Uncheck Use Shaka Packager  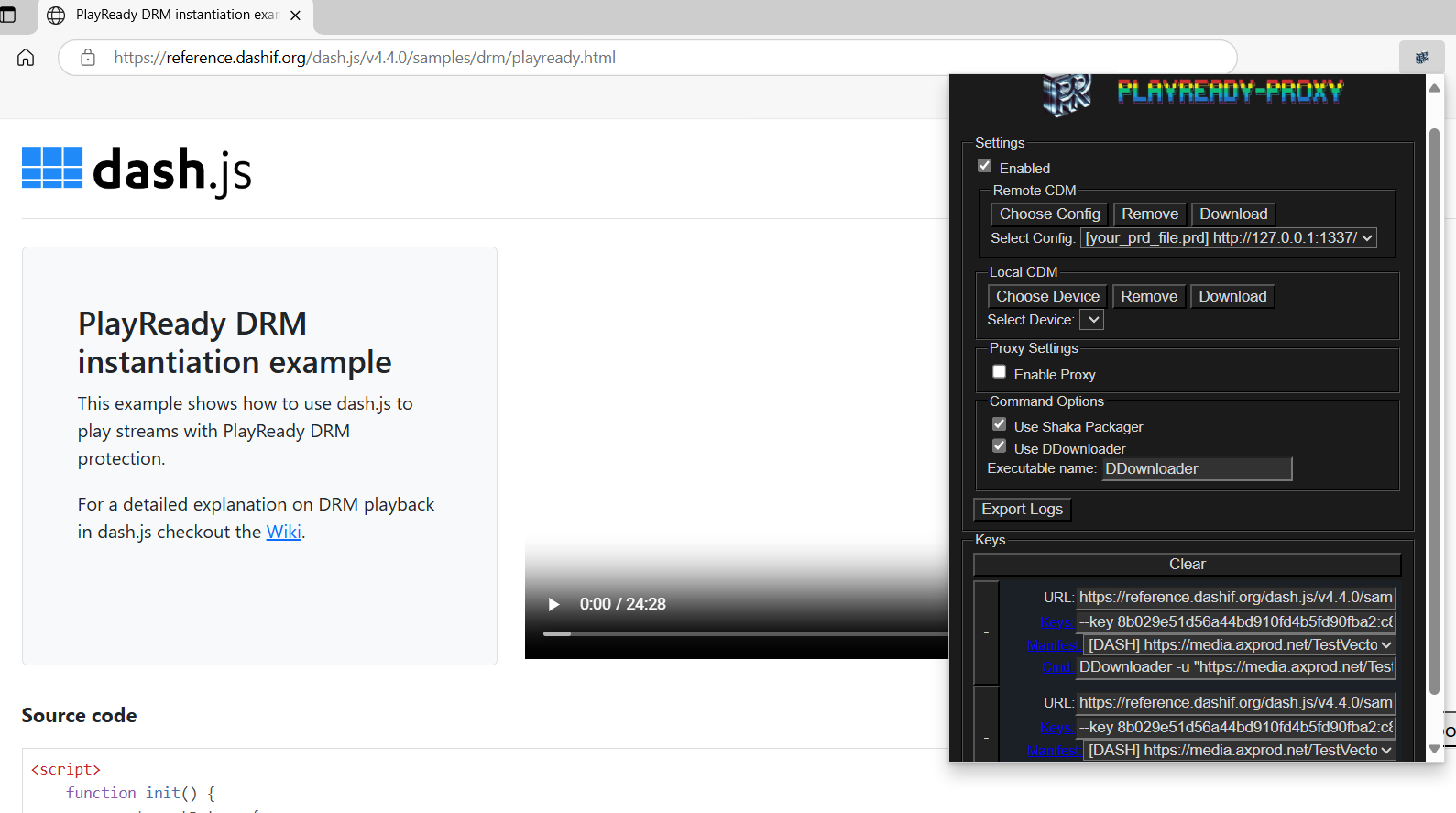click(x=1000, y=424)
